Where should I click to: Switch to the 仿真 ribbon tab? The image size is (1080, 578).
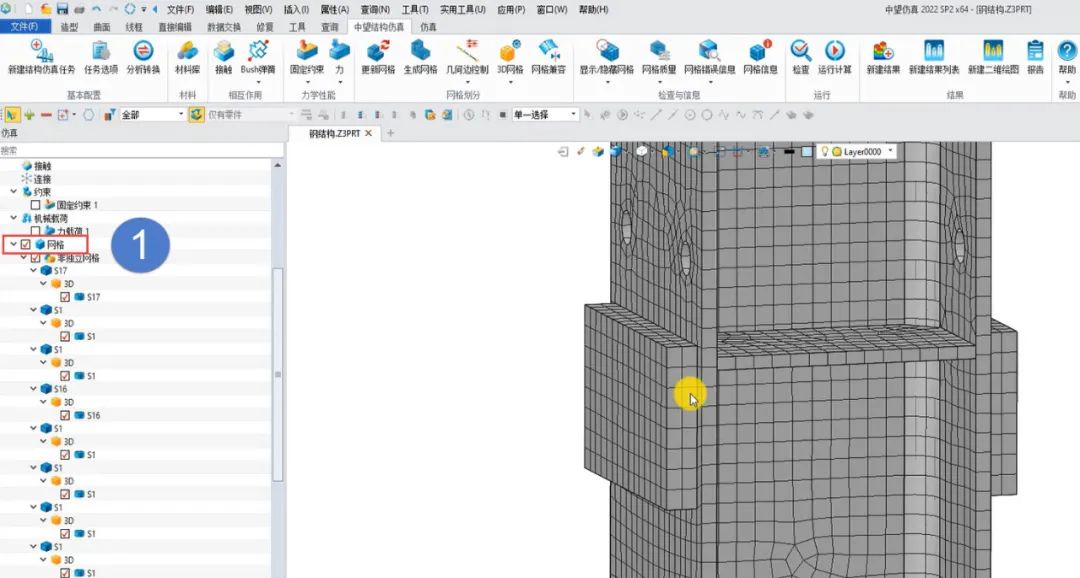pos(428,26)
